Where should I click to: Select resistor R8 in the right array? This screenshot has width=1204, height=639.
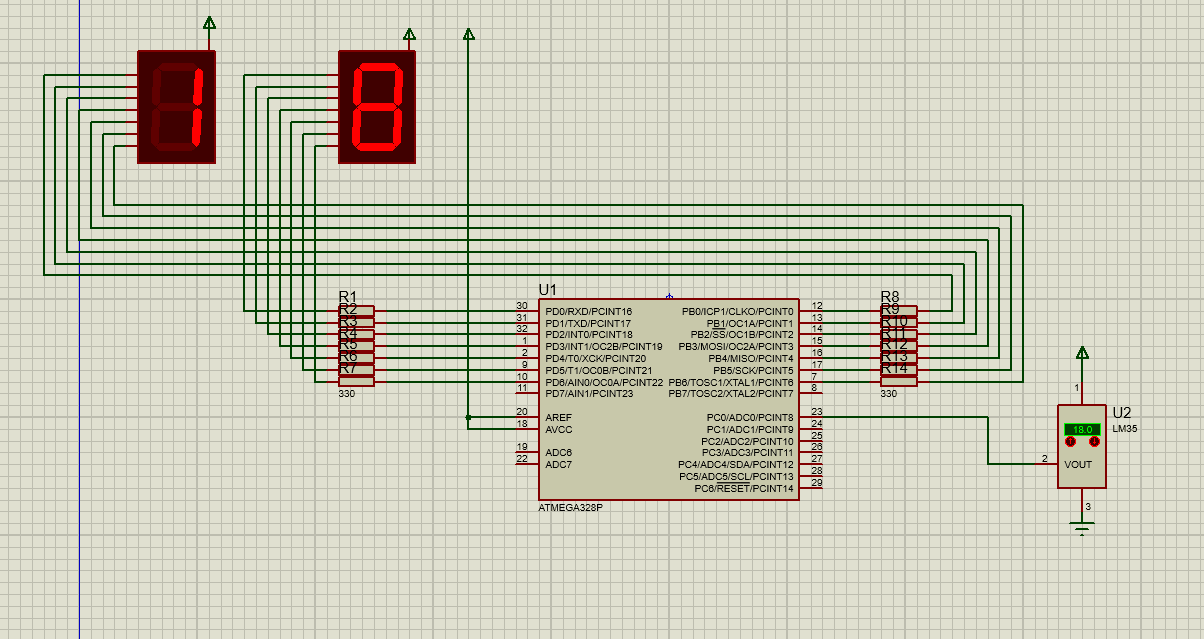click(x=898, y=311)
